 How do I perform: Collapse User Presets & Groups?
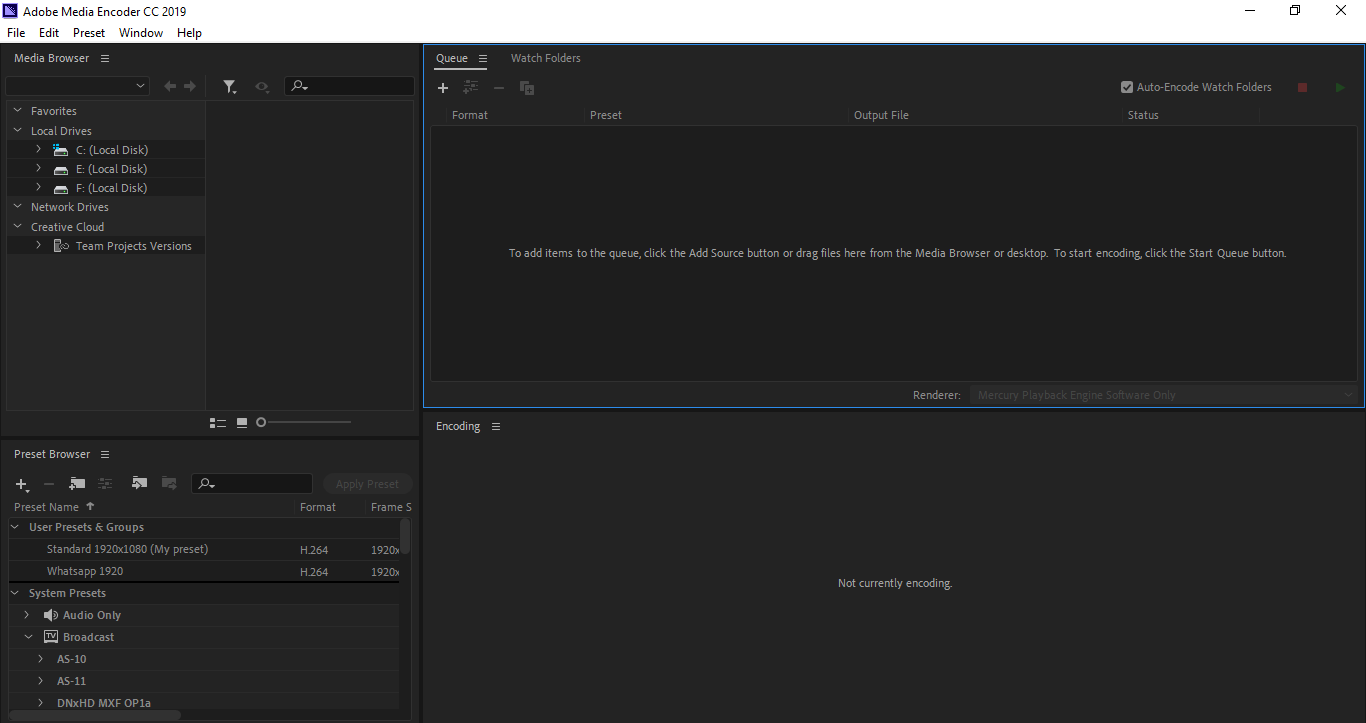(x=17, y=527)
